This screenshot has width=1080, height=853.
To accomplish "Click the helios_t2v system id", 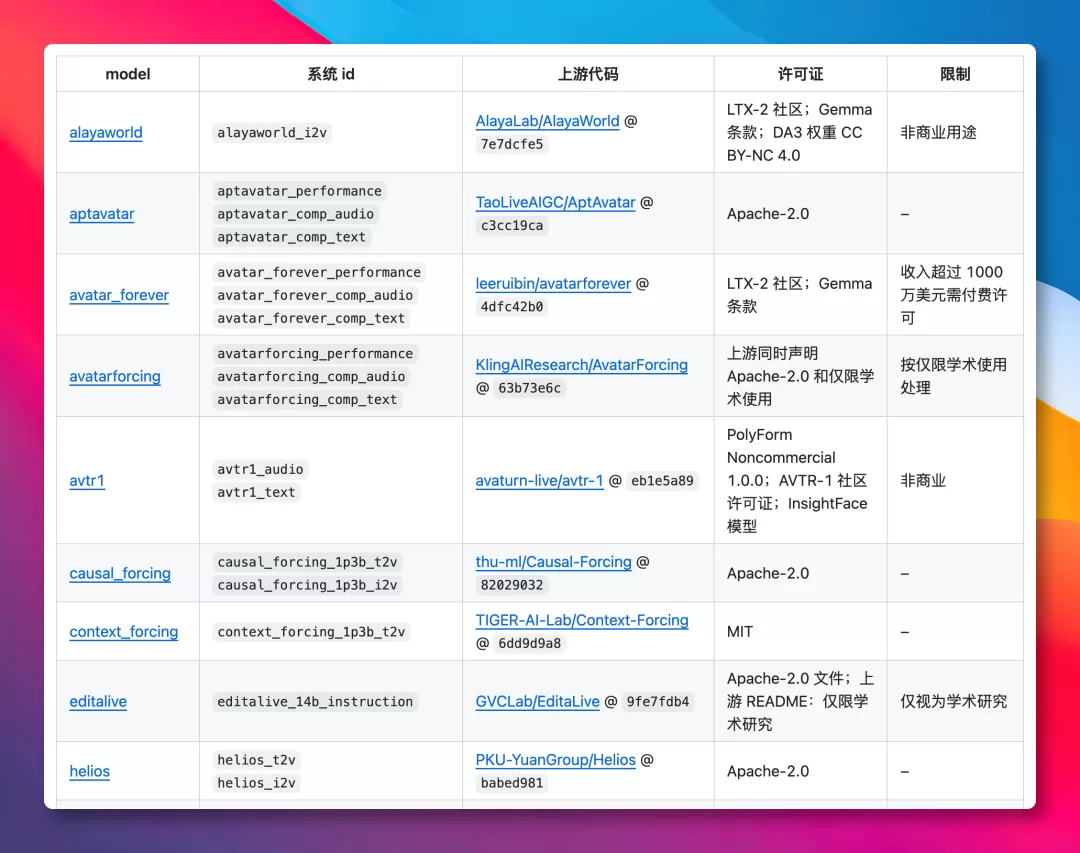I will tap(256, 760).
